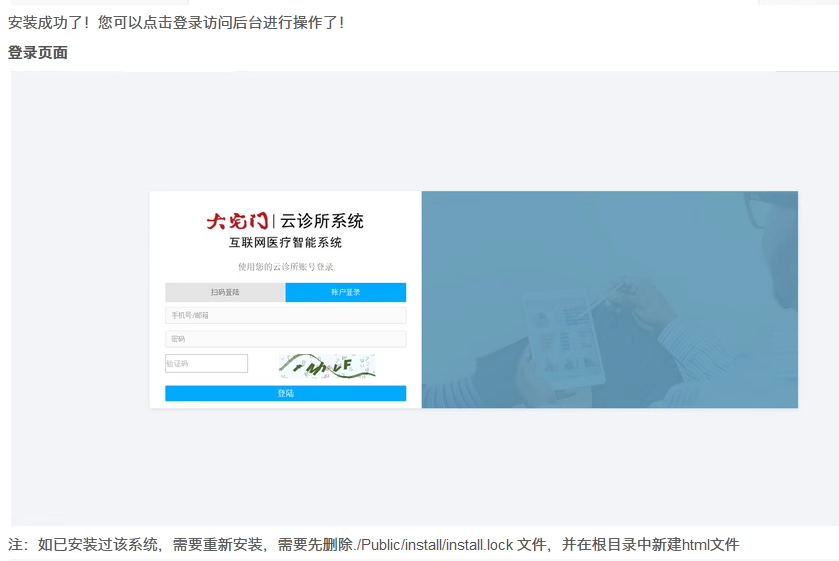
Task: Select the 账户登录 tab
Action: pyautogui.click(x=346, y=292)
